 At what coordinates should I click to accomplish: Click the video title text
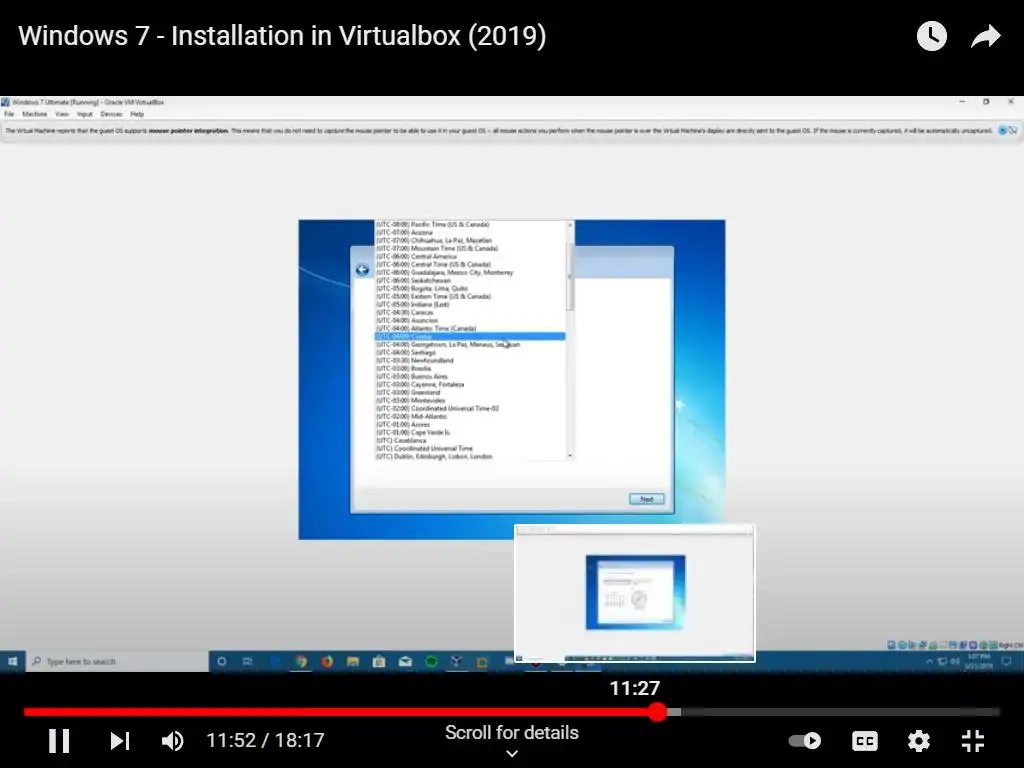click(x=282, y=35)
